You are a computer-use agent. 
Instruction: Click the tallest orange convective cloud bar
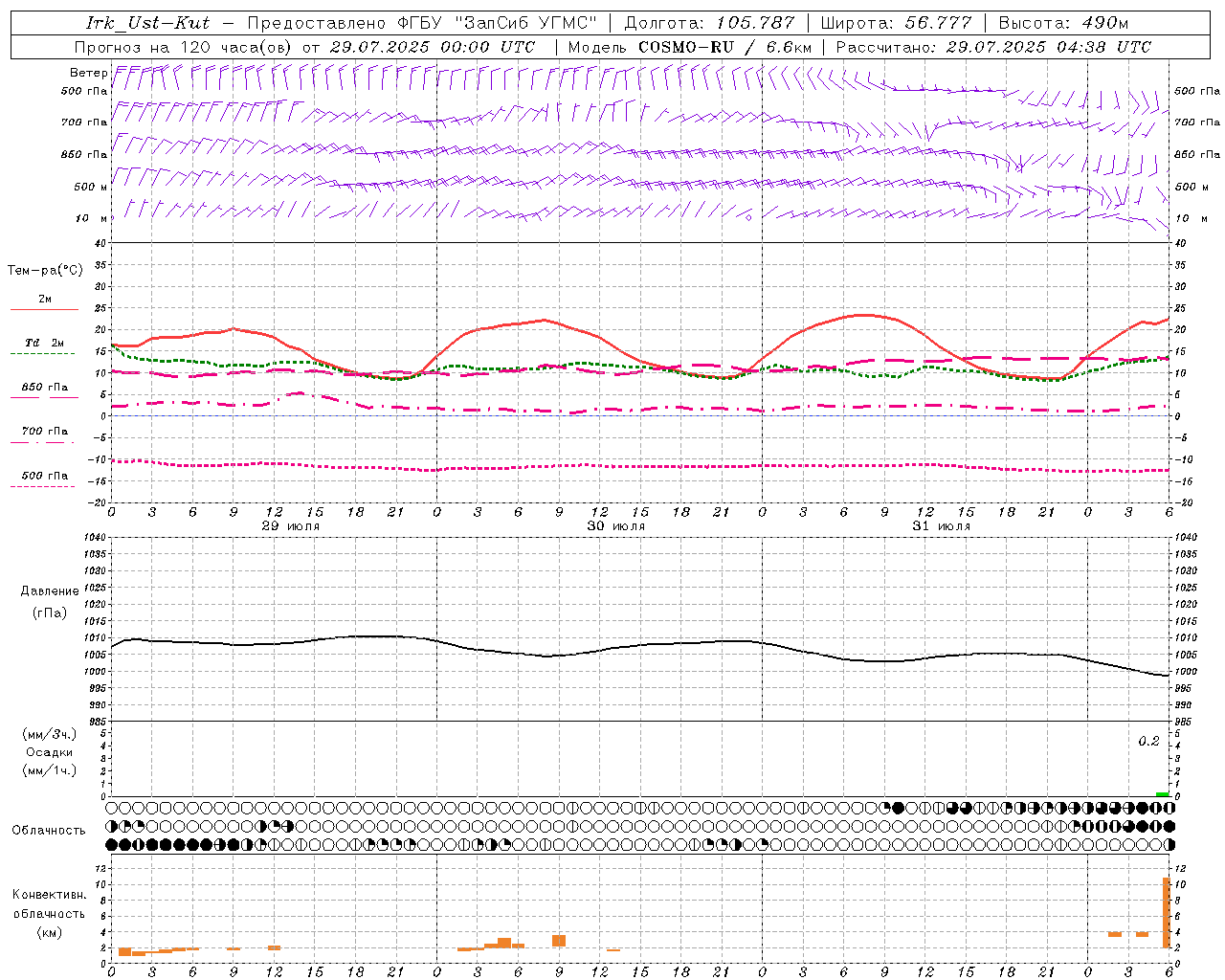[x=1167, y=912]
